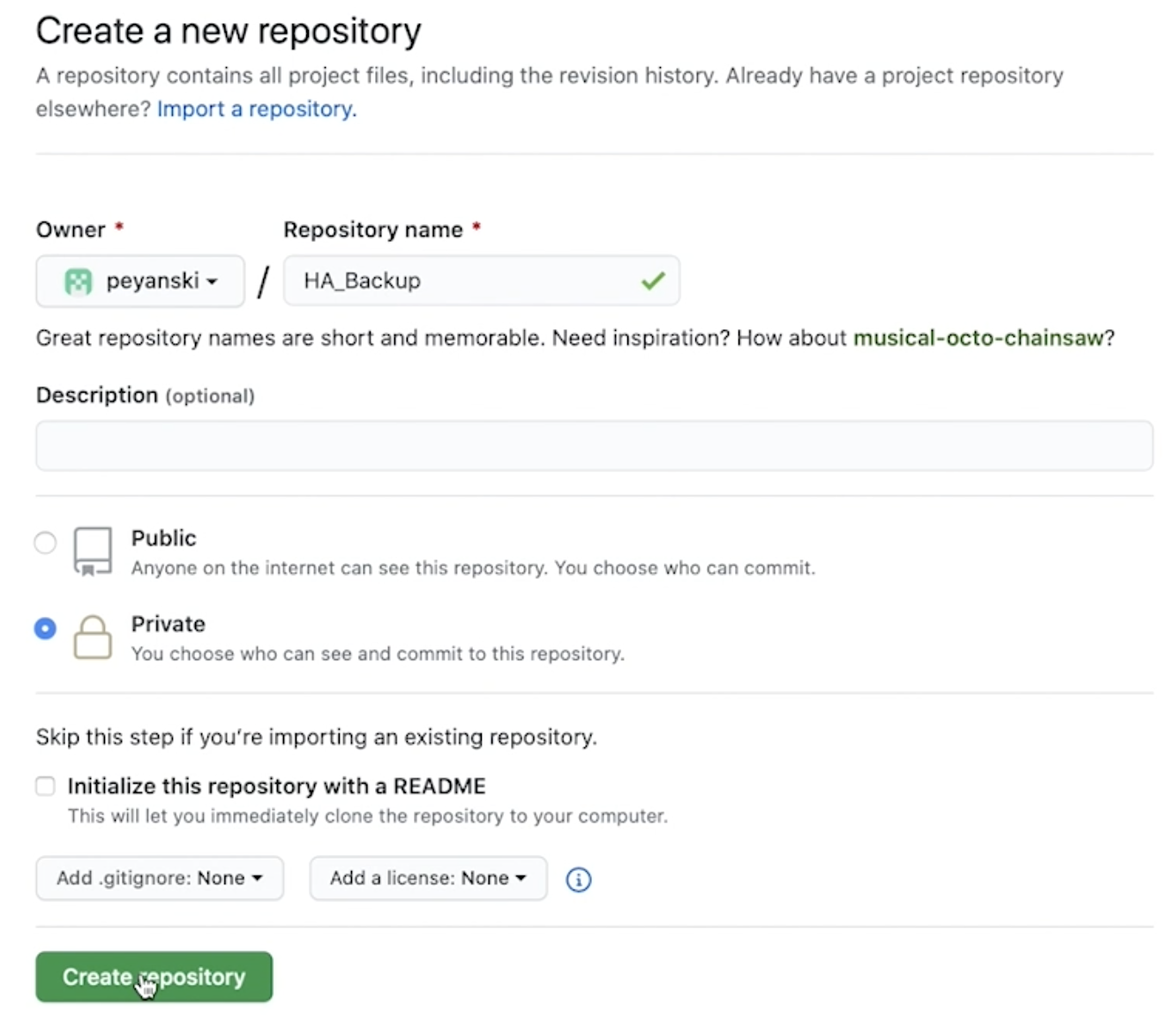The image size is (1170, 1036).
Task: Click the musical-octo-chainsaw name suggestion
Action: pos(978,338)
